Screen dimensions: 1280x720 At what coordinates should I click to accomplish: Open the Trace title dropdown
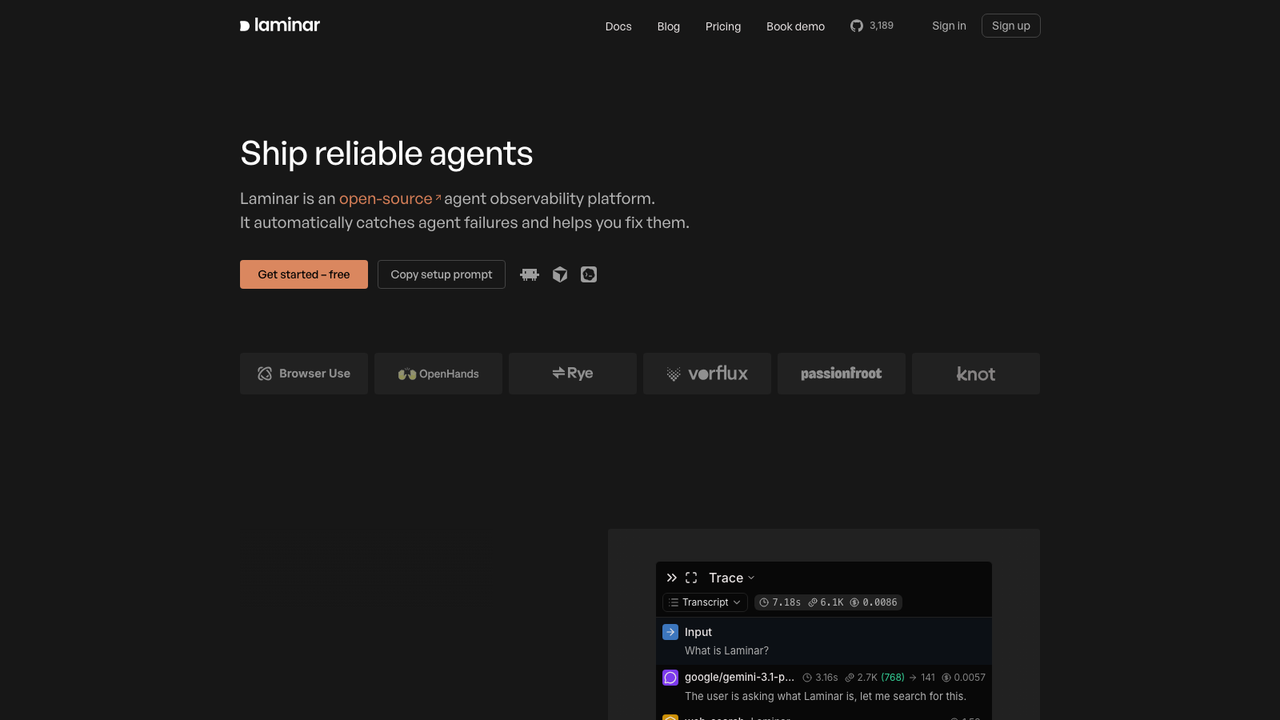(x=732, y=578)
